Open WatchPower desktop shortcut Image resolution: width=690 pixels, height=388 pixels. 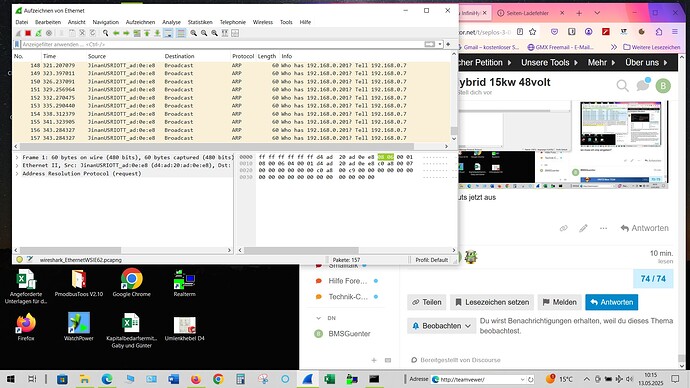coord(79,327)
